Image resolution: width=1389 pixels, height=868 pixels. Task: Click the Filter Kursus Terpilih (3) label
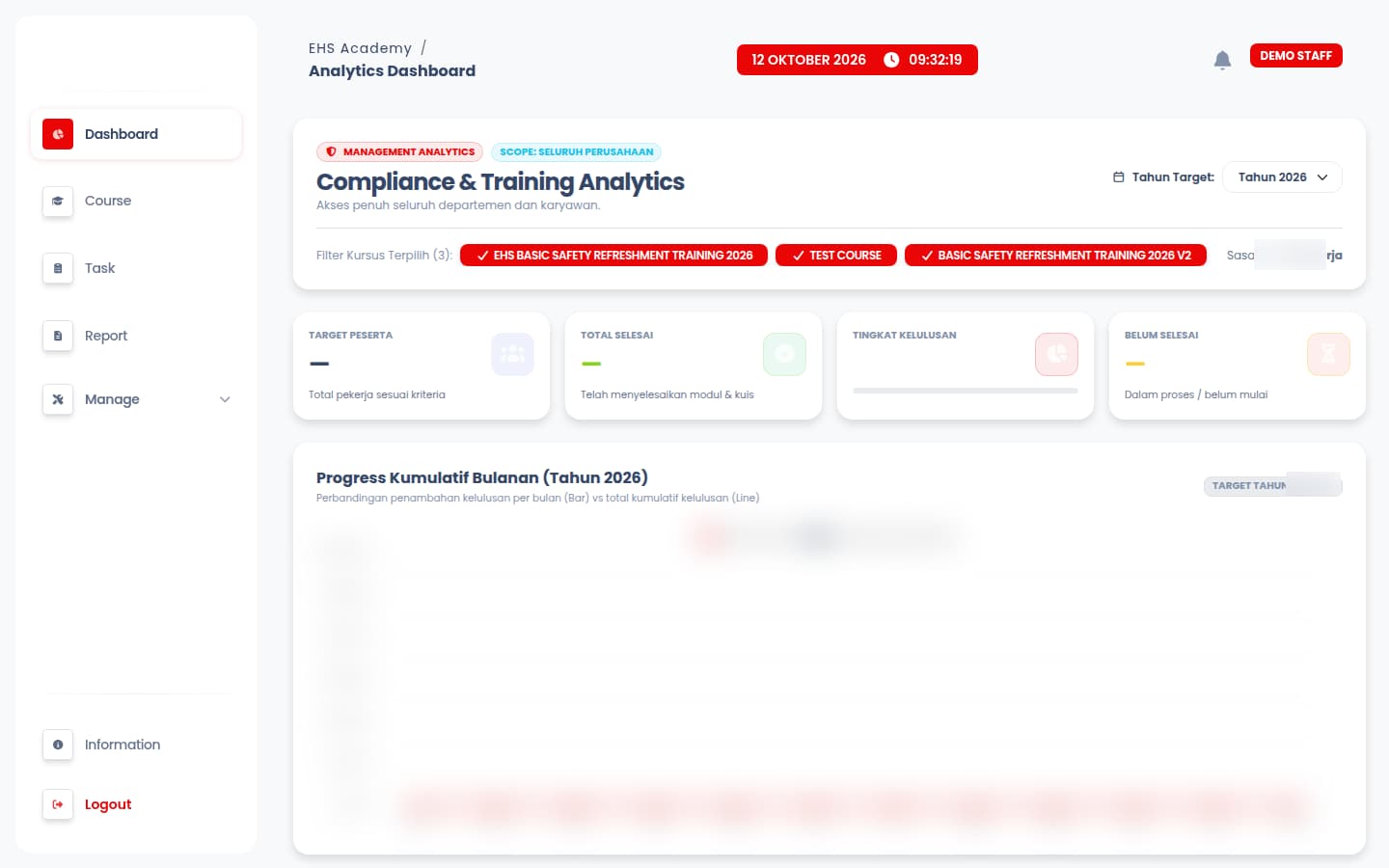coord(384,256)
